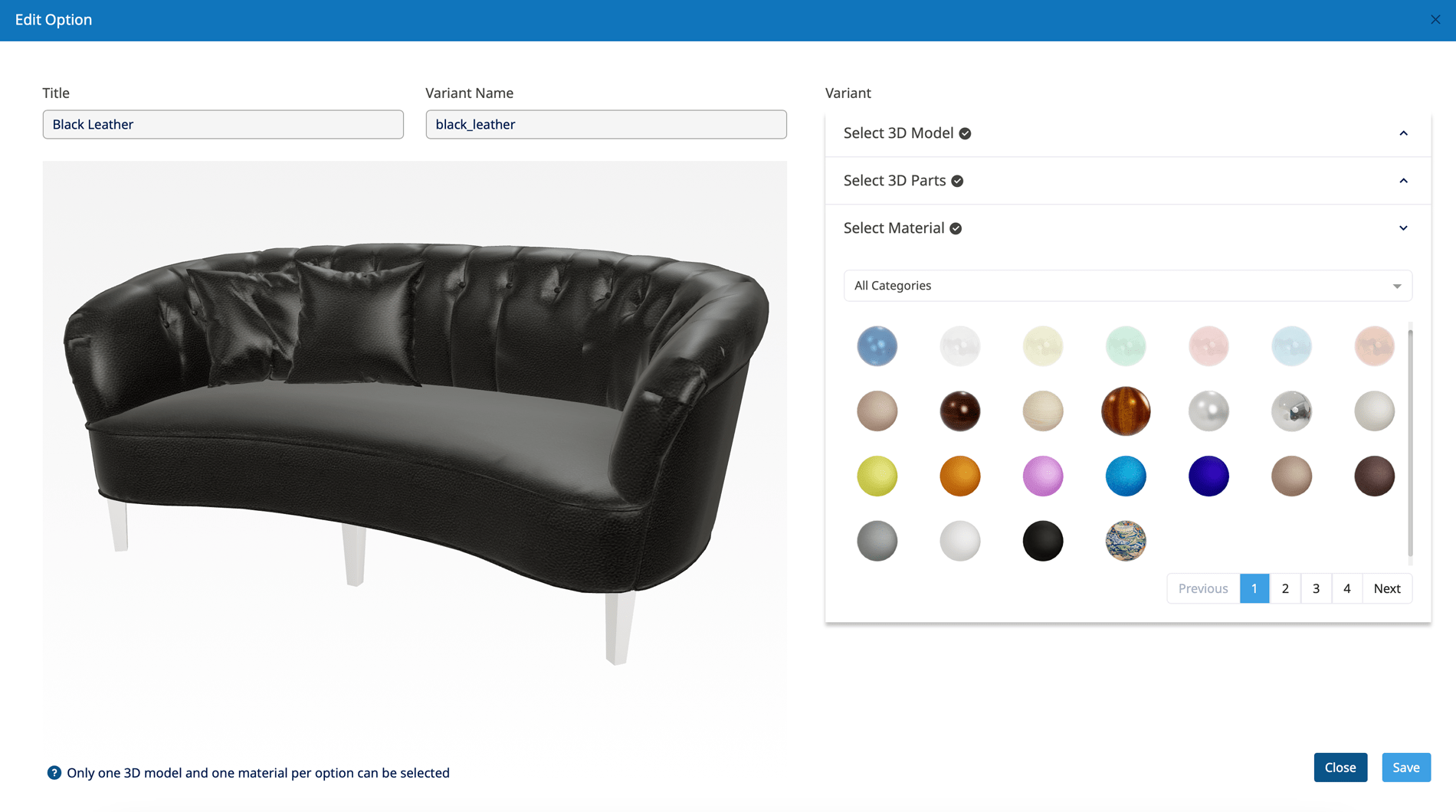Choose the blue marbled material sphere
This screenshot has height=812, width=1456.
(877, 346)
